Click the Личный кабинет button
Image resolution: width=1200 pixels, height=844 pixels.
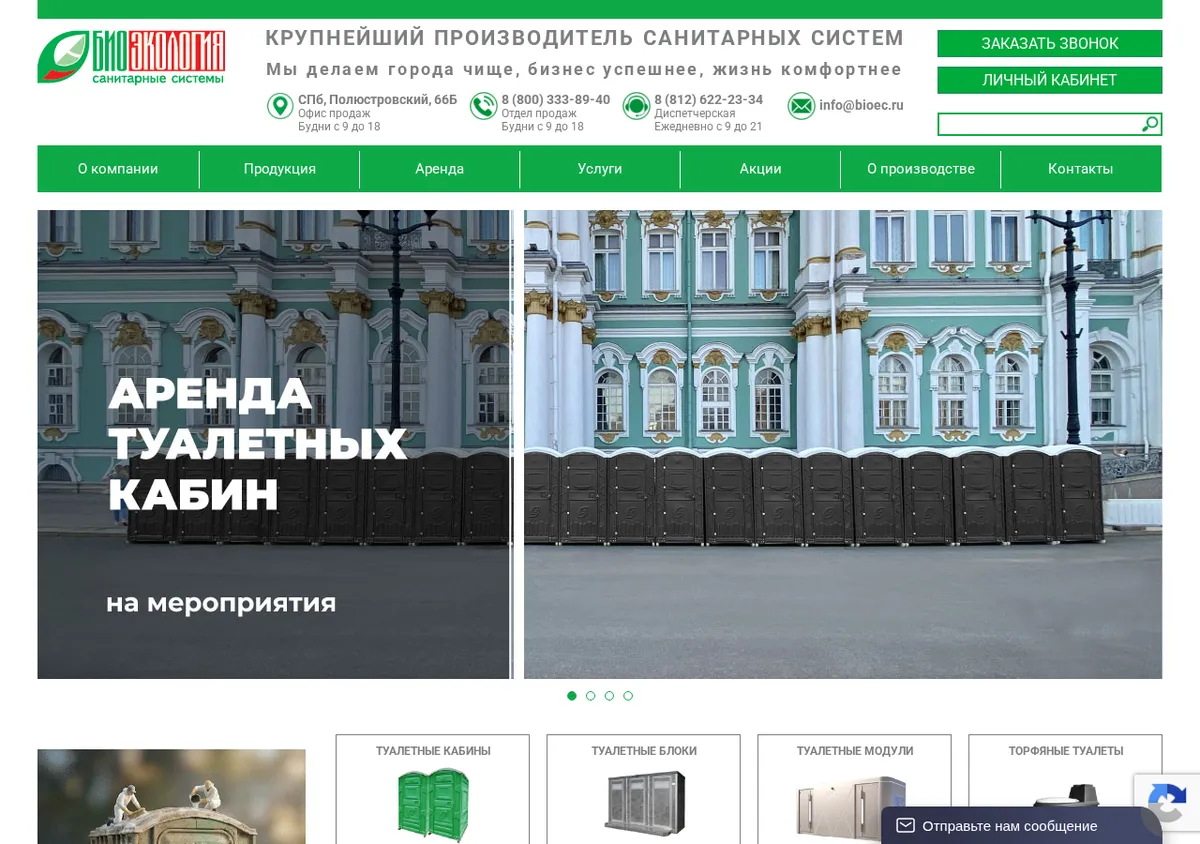tap(1050, 80)
